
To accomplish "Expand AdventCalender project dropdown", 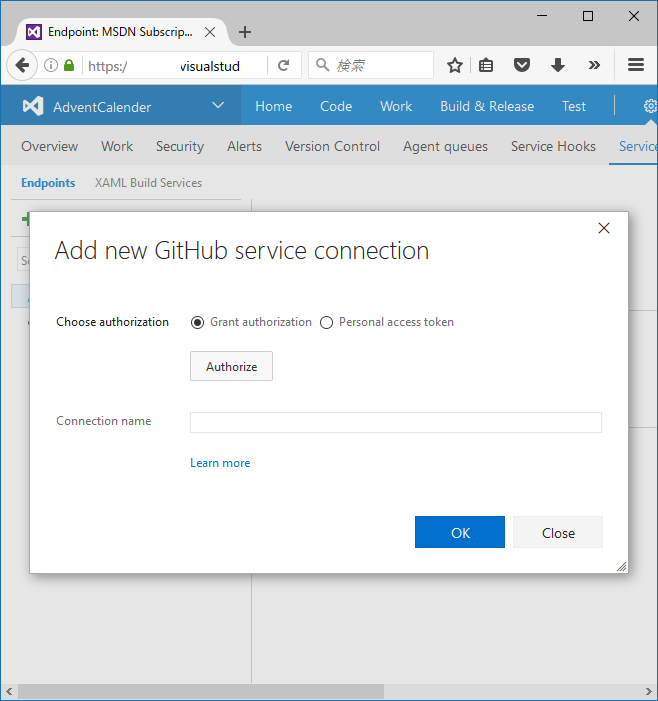I will (x=218, y=106).
